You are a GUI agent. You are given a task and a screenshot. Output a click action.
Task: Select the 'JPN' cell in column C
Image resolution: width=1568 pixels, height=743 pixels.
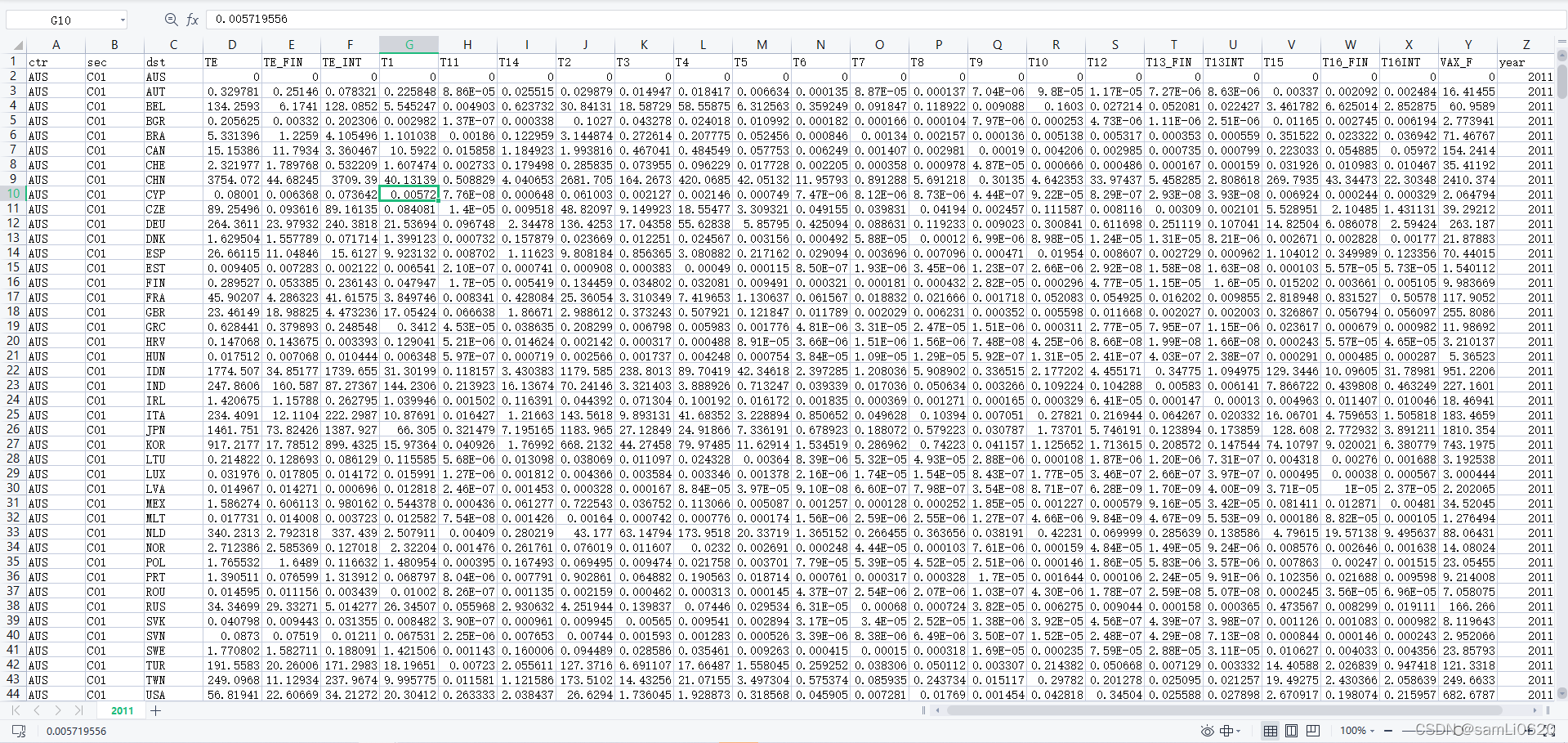(173, 430)
